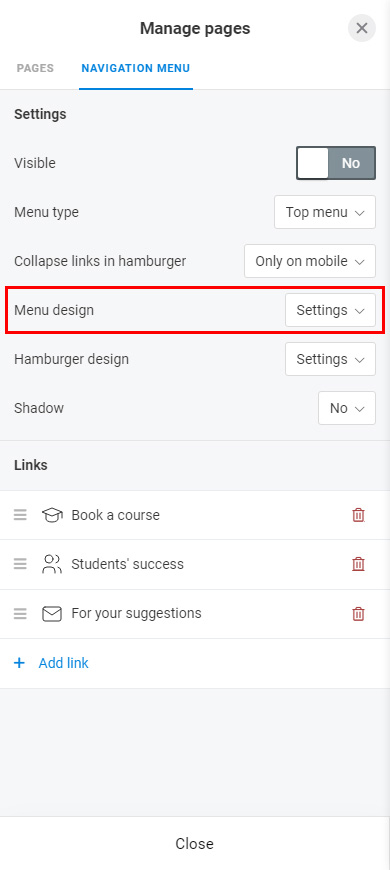Click the Add link text
The image size is (390, 870).
tap(64, 663)
